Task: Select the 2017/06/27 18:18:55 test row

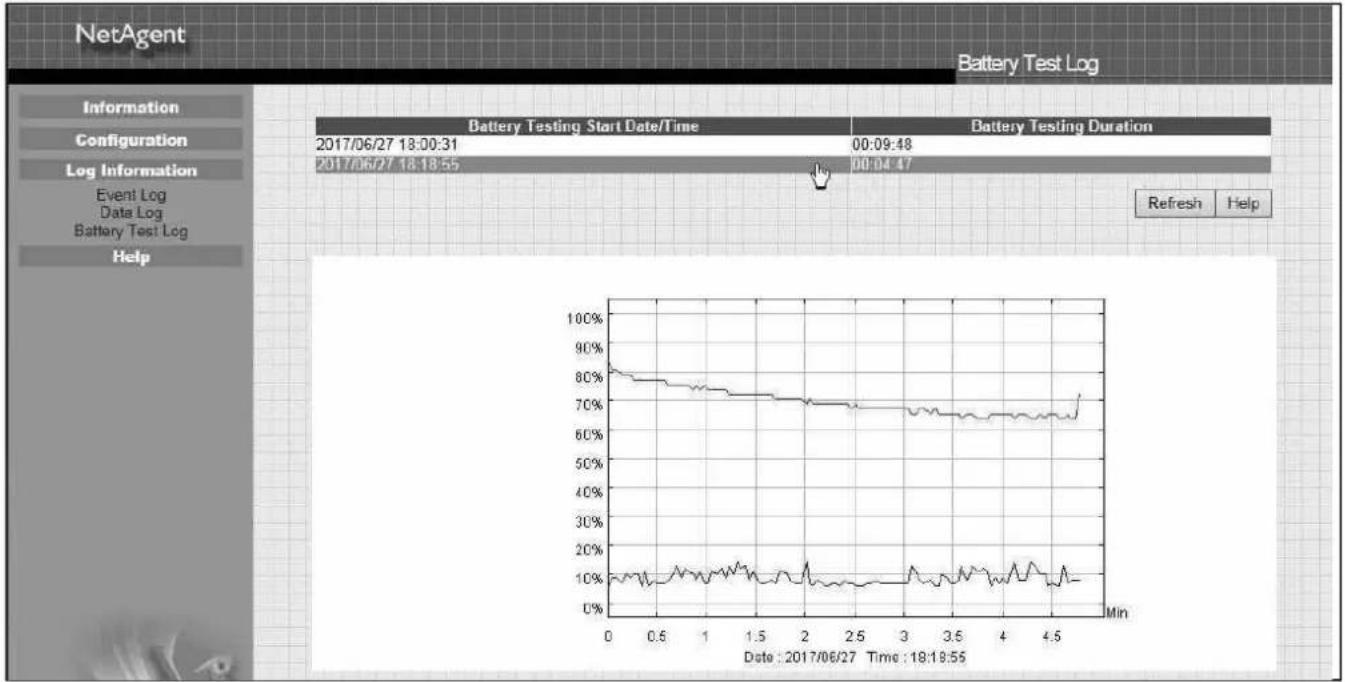Action: 793,165
